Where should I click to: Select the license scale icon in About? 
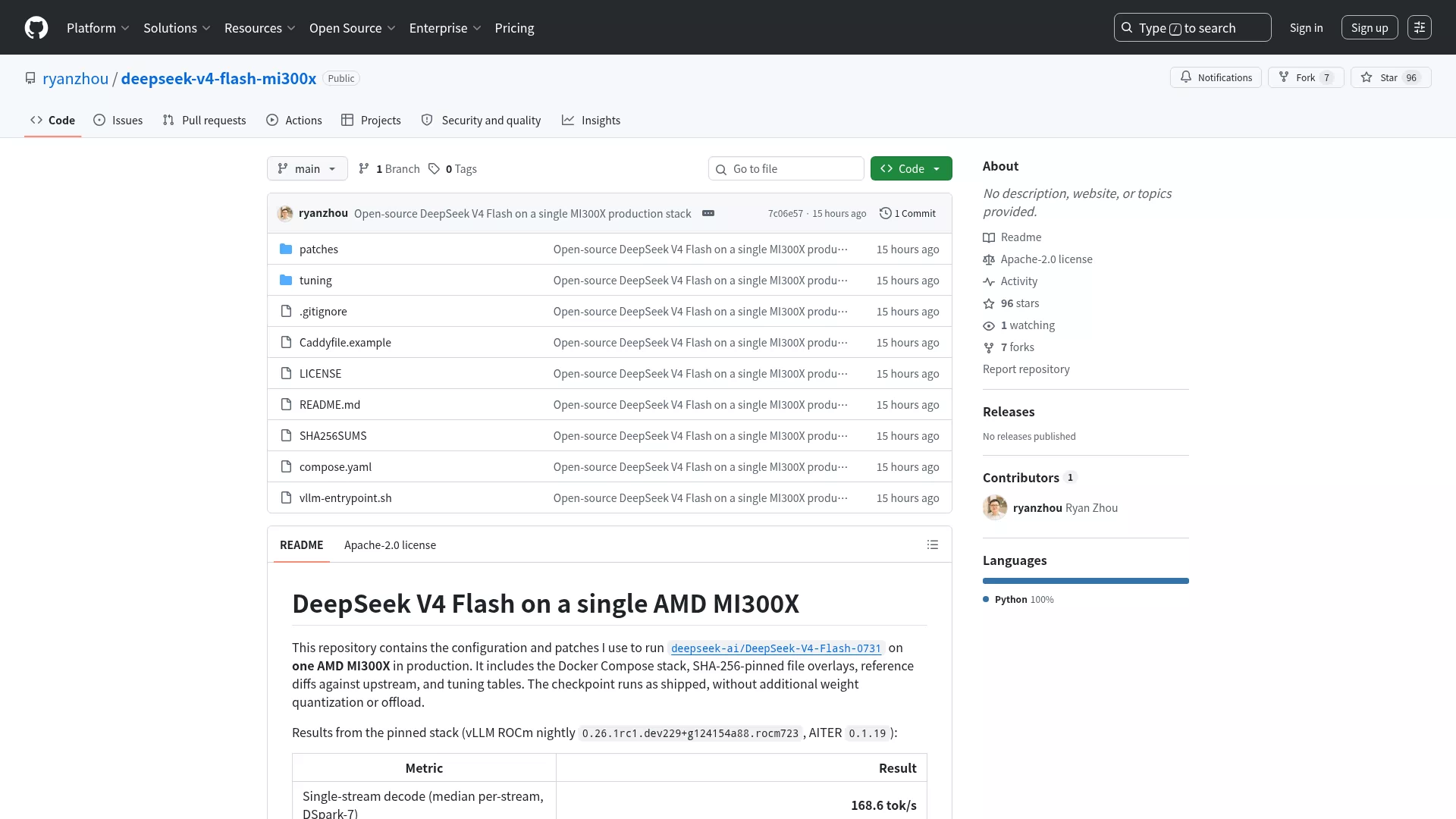989,260
